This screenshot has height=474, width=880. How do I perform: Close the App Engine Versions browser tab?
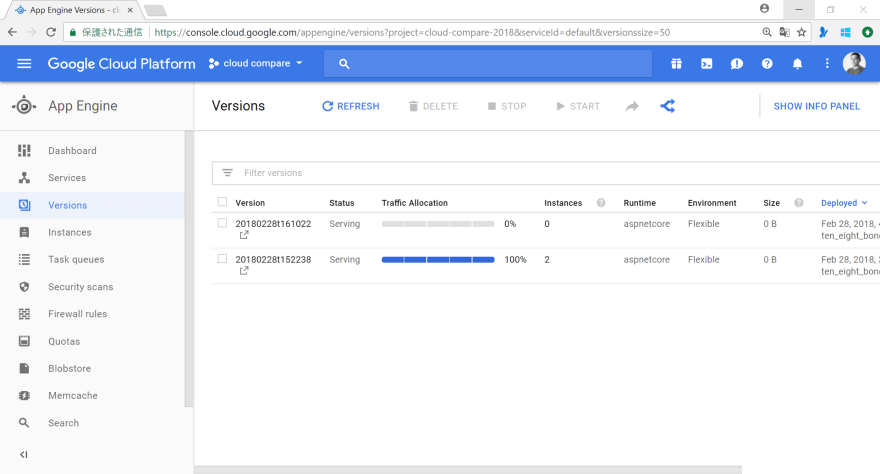tap(130, 10)
